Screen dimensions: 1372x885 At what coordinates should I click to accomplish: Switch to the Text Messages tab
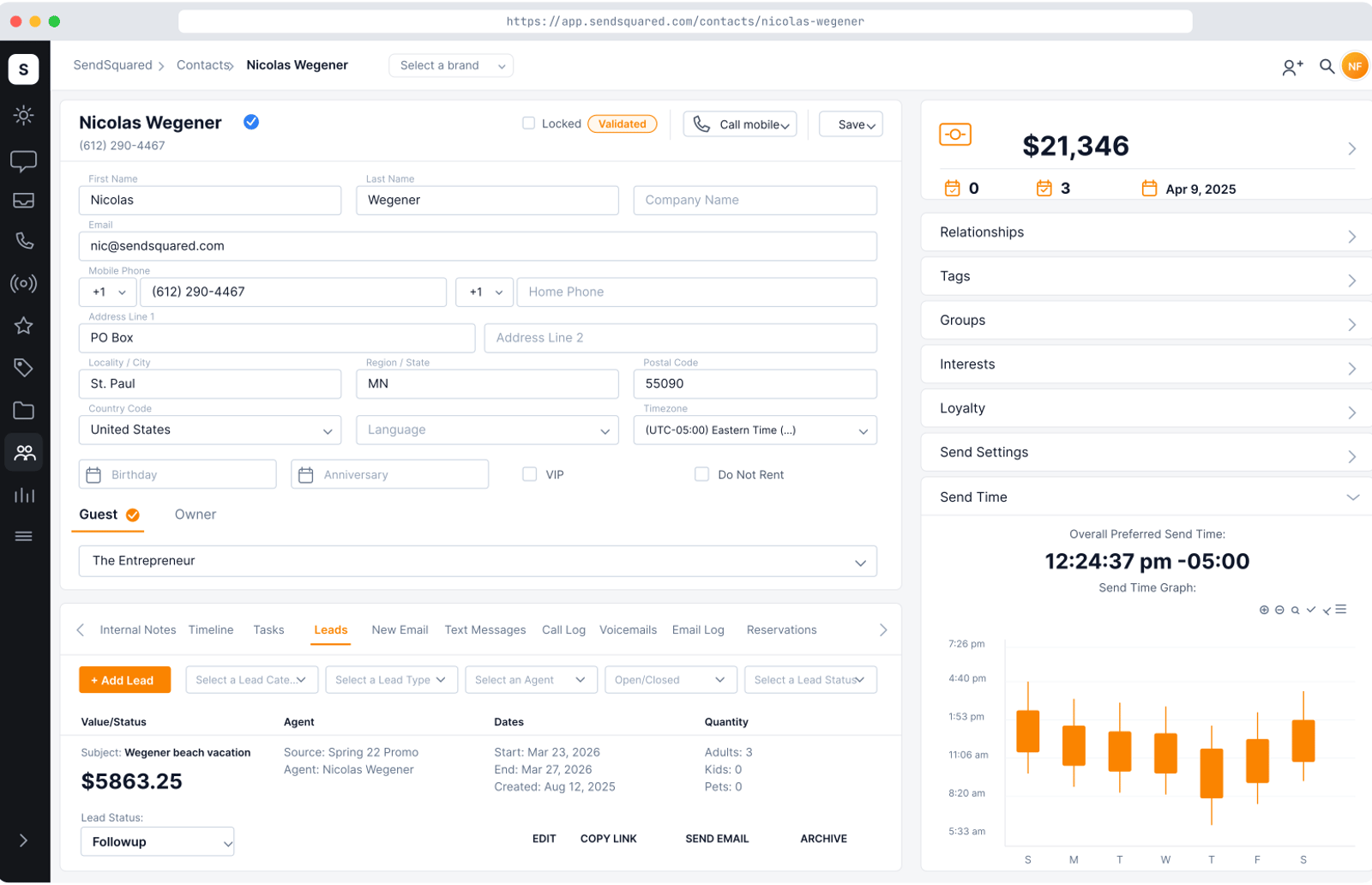pos(485,630)
